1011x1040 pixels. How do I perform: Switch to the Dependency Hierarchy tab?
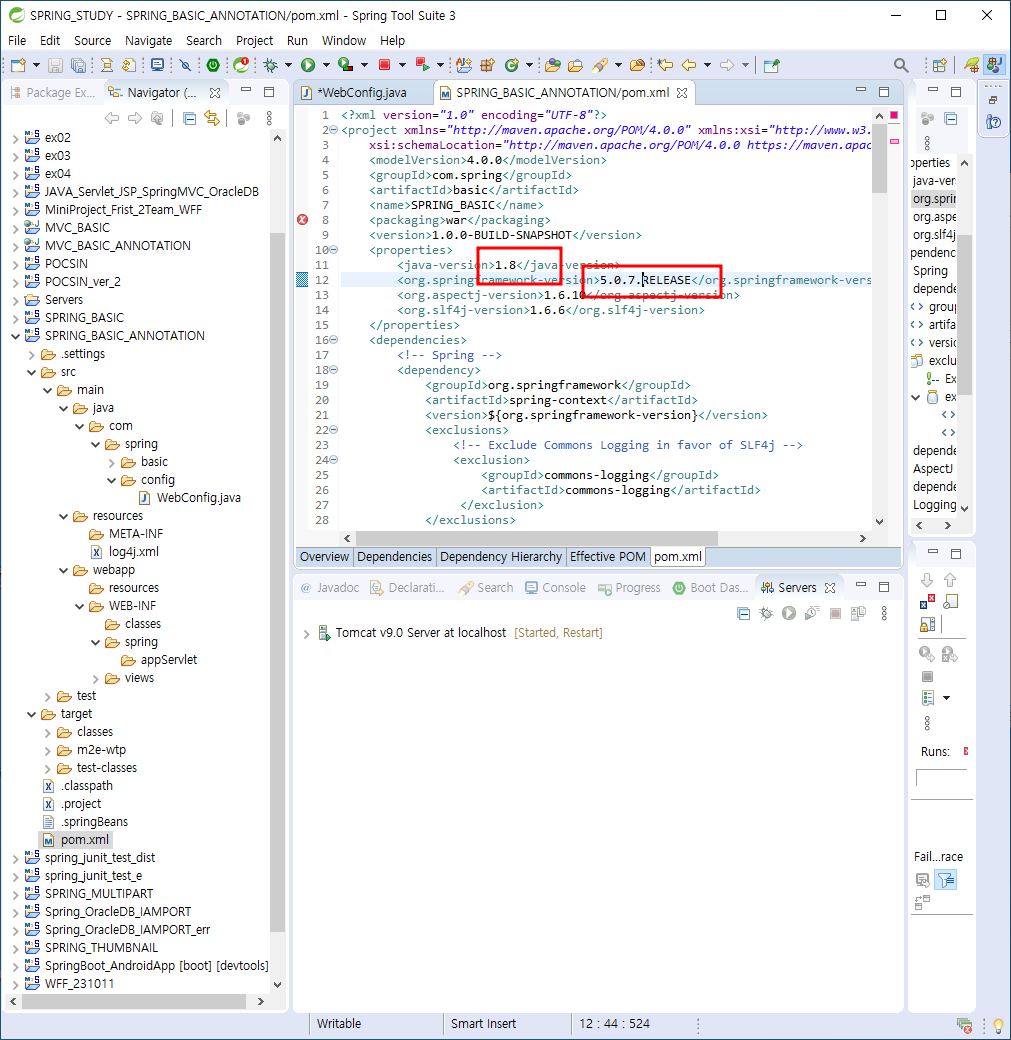pos(501,556)
